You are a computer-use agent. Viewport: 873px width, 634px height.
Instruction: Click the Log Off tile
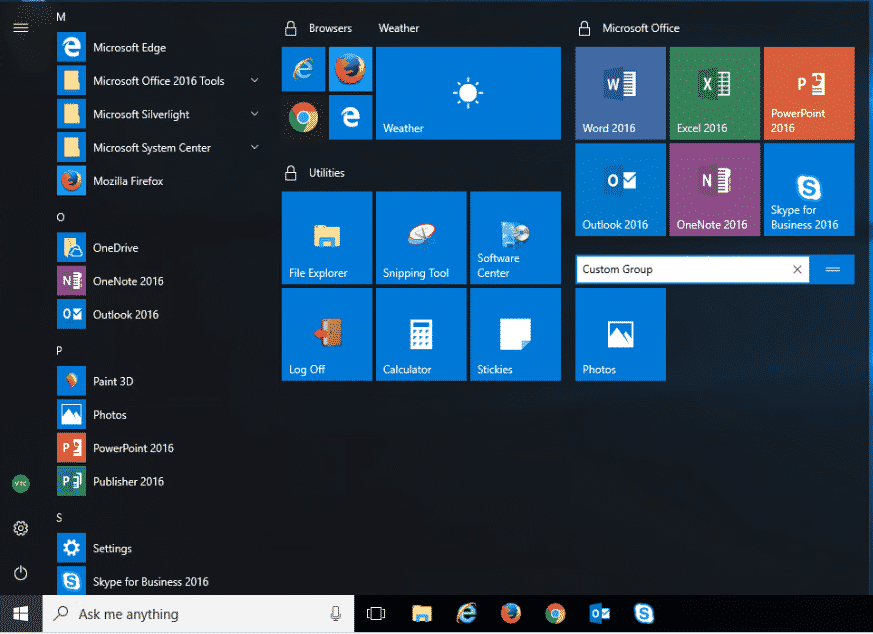[327, 335]
